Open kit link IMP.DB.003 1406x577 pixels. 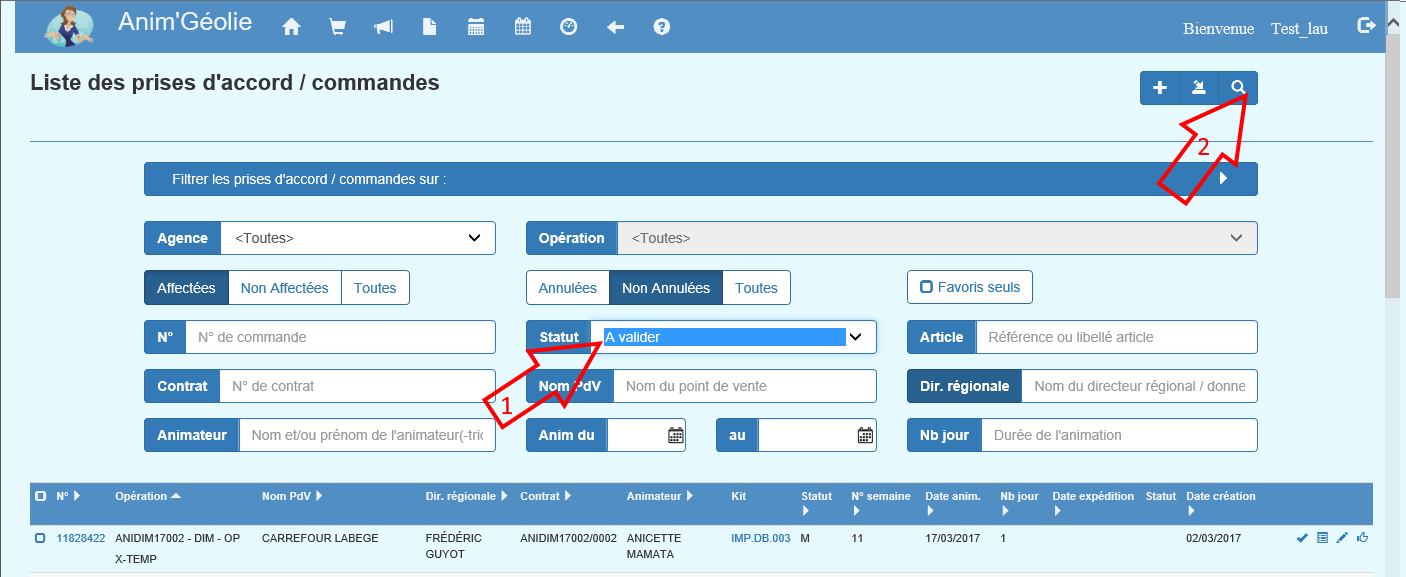point(760,538)
